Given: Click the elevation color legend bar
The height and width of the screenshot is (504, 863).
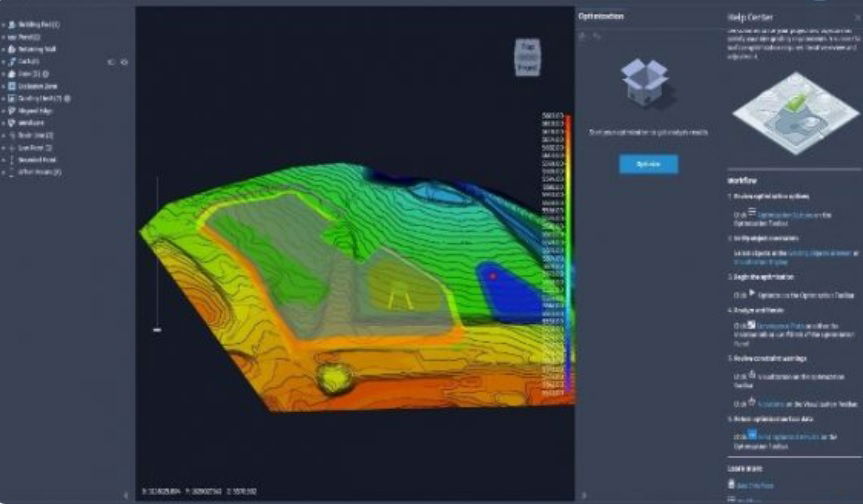Looking at the screenshot, I should coord(568,254).
